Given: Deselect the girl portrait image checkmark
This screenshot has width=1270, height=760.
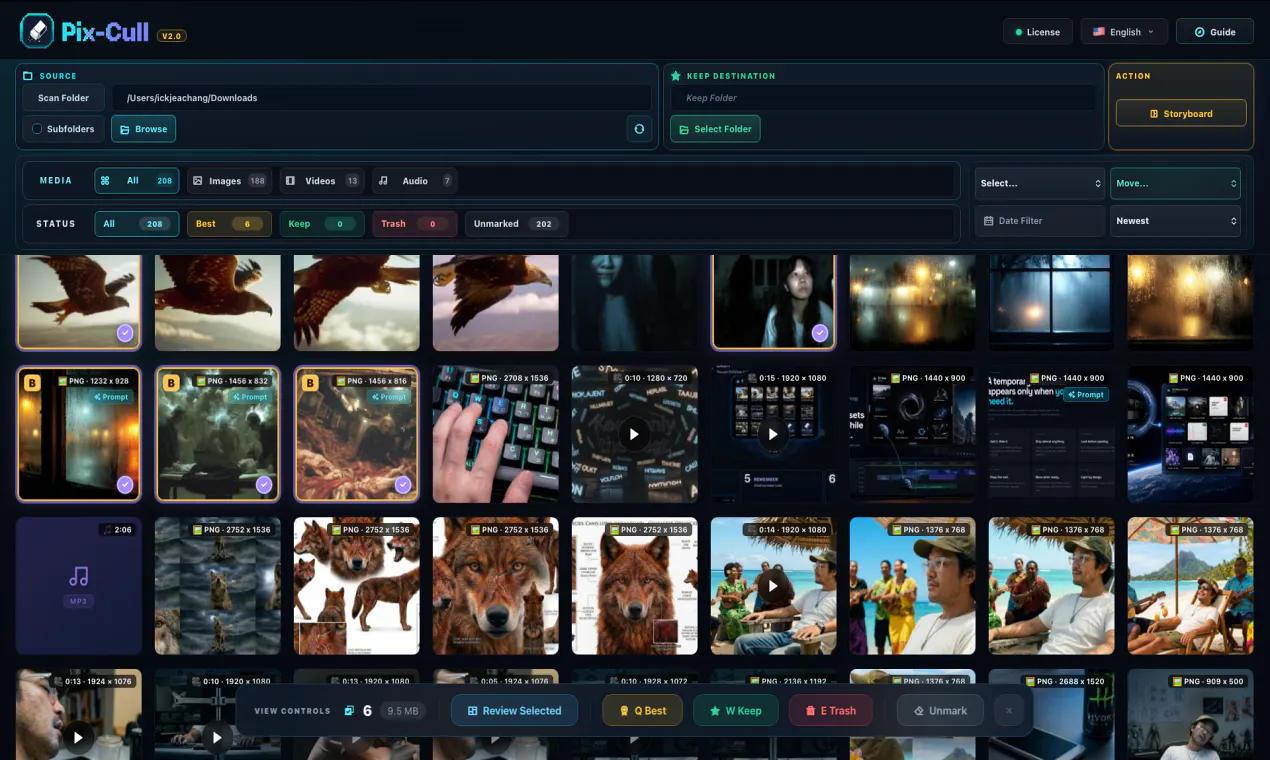Looking at the screenshot, I should pyautogui.click(x=820, y=333).
